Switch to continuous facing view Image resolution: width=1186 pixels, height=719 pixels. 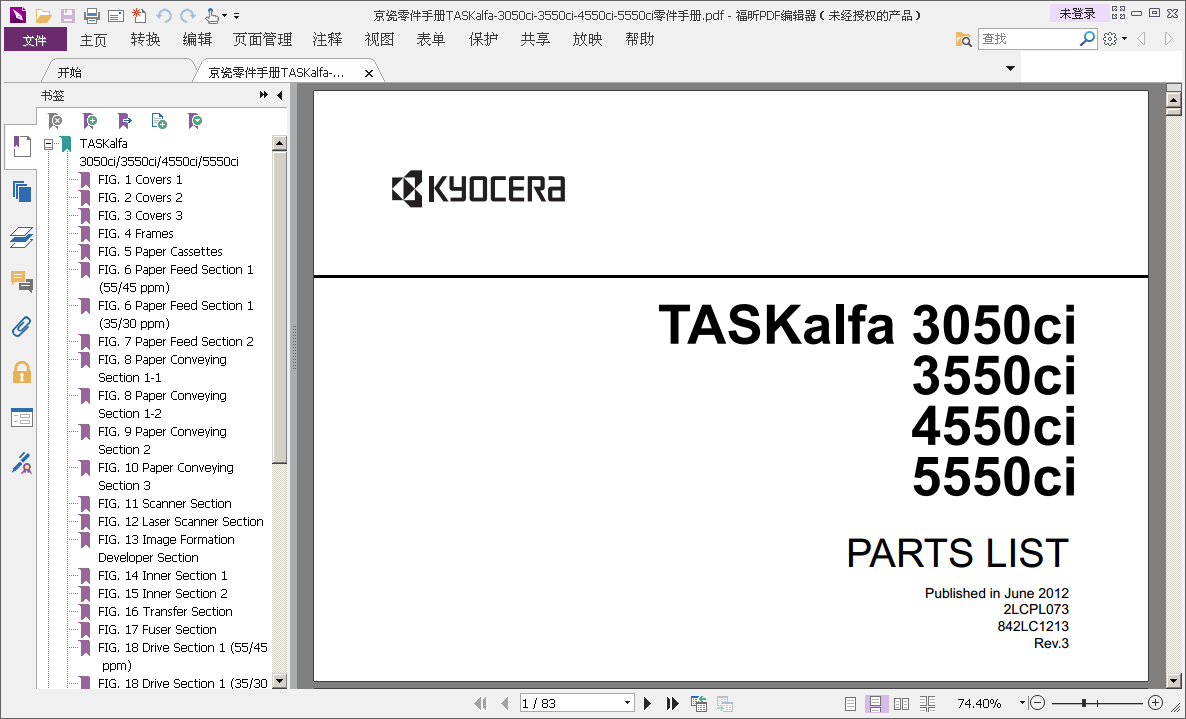coord(927,704)
